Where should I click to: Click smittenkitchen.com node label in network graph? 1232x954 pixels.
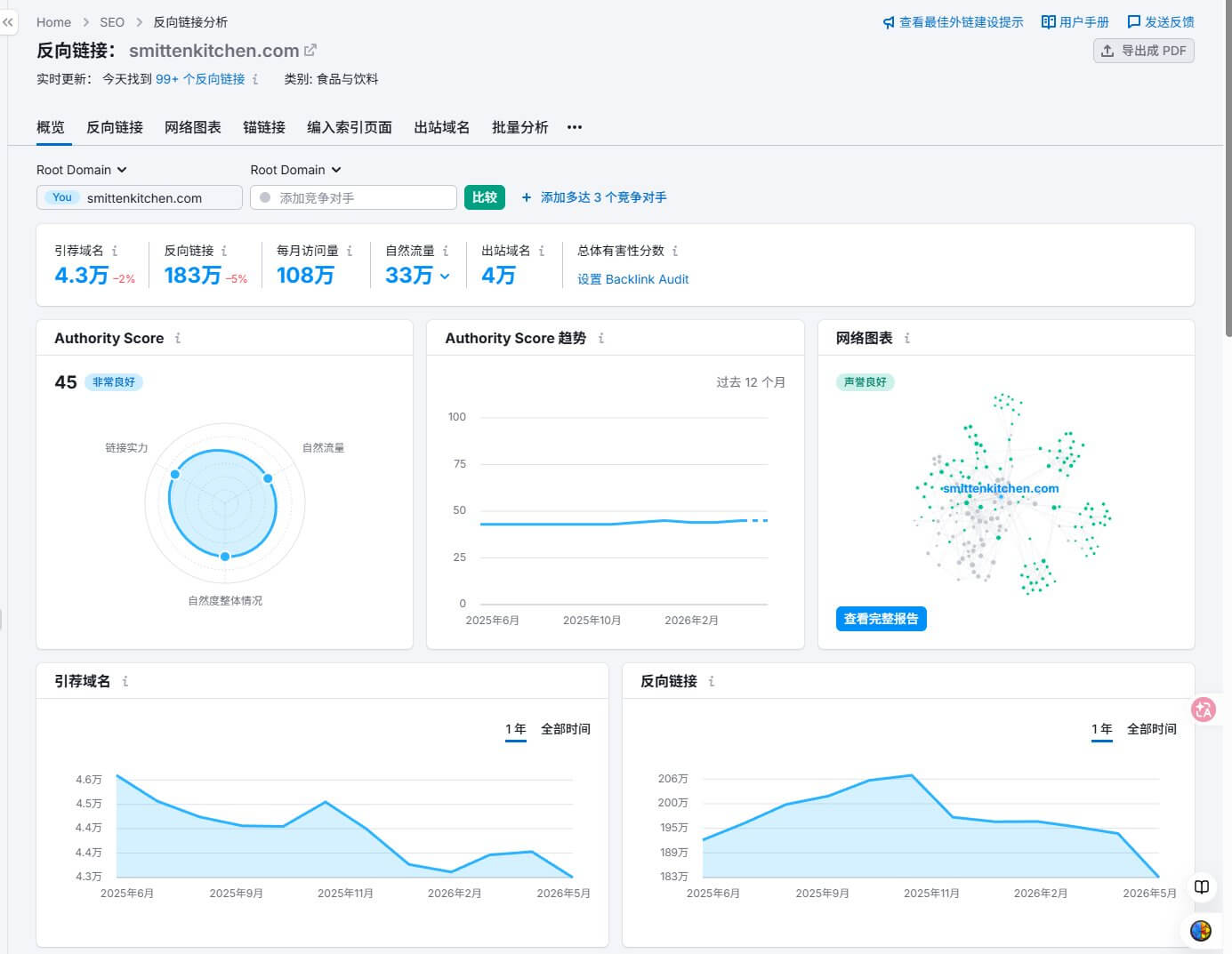(1001, 488)
